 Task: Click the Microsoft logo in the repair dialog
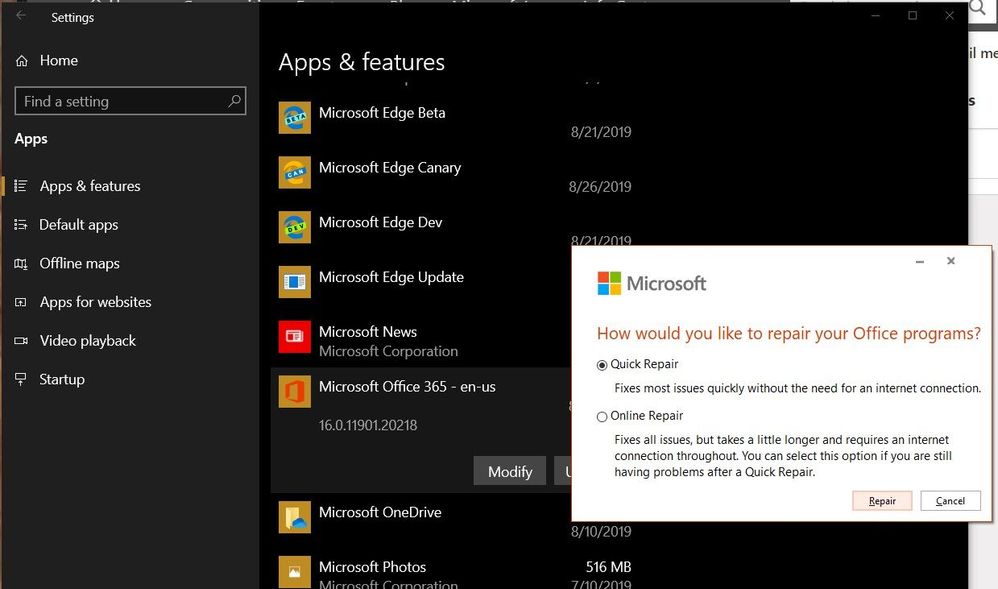click(652, 283)
